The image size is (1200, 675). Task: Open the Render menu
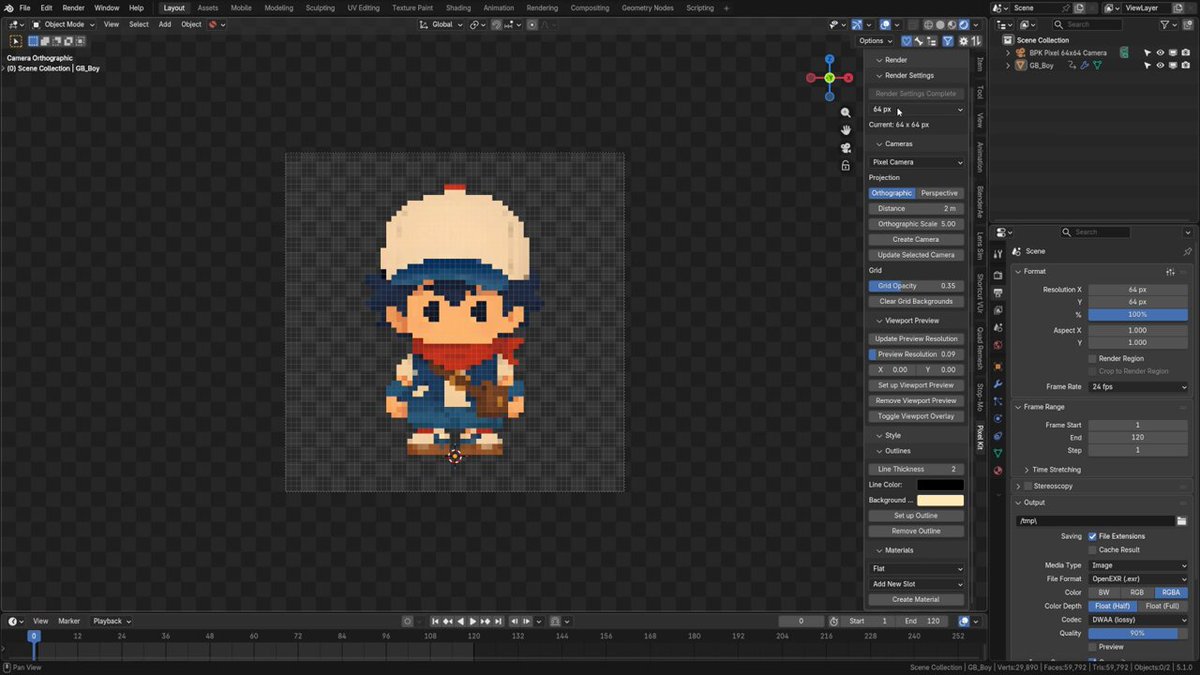74,8
